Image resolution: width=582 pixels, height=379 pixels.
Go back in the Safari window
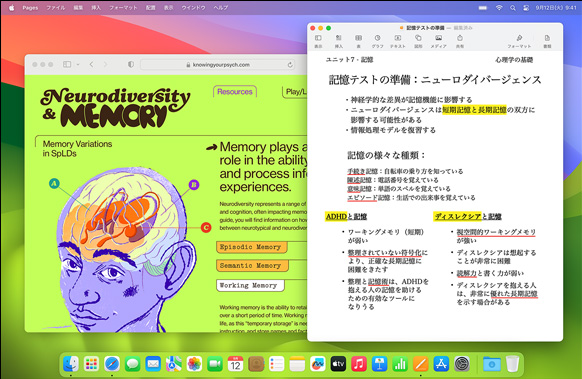[92, 64]
